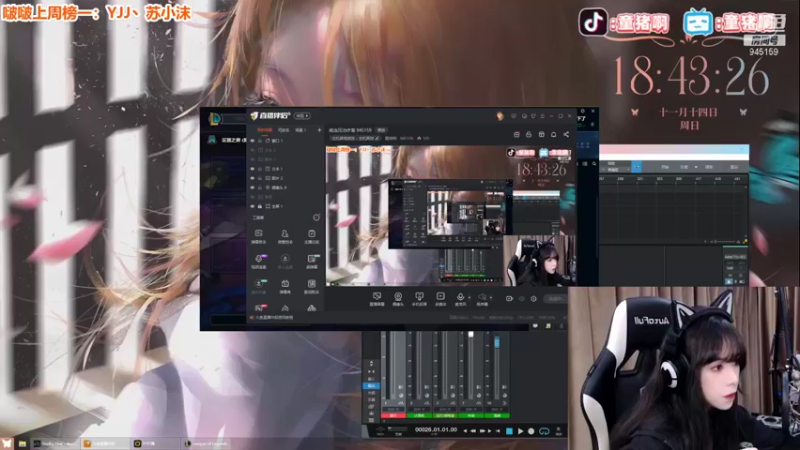Switch to Studio One on the taskbar
800x450 pixels.
pyautogui.click(x=55, y=443)
